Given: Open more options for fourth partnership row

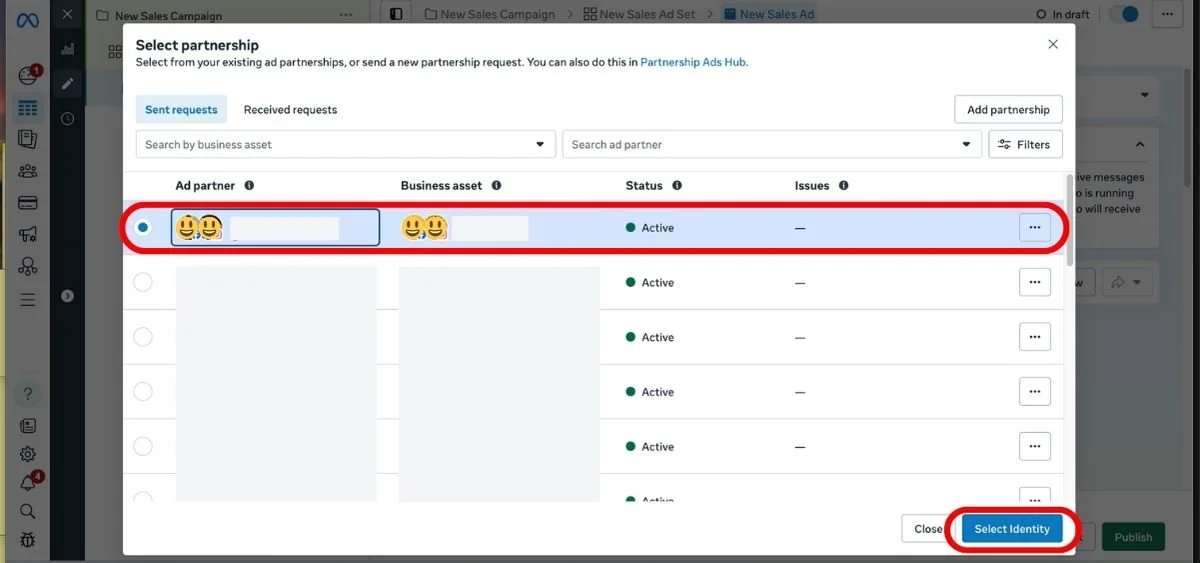Looking at the screenshot, I should [x=1035, y=392].
